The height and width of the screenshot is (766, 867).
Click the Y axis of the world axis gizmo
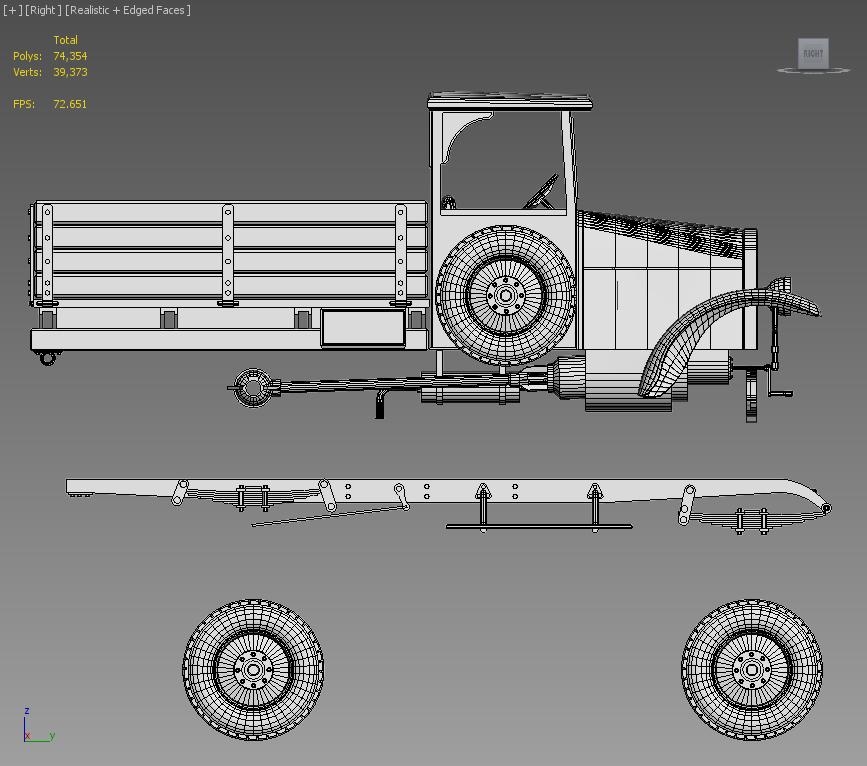click(x=50, y=735)
